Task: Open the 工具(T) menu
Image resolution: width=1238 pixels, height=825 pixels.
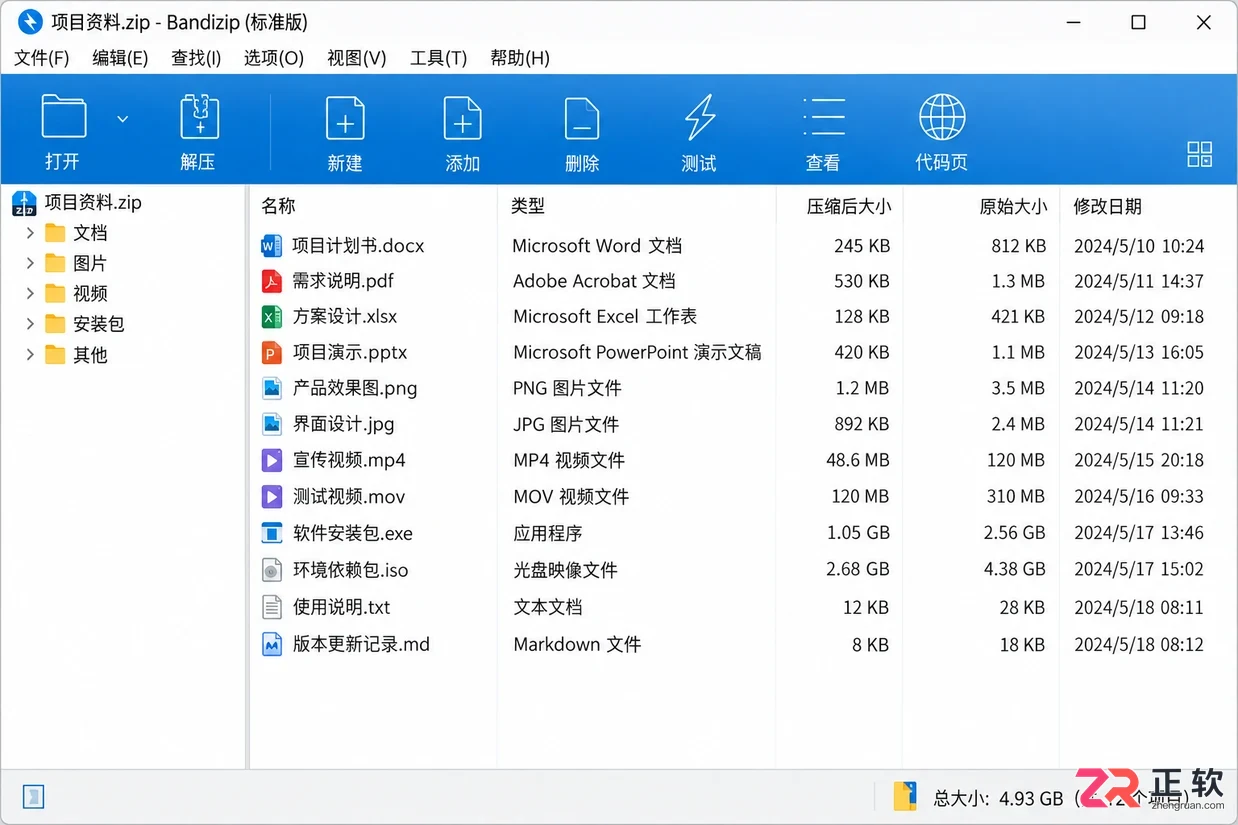Action: pyautogui.click(x=439, y=58)
